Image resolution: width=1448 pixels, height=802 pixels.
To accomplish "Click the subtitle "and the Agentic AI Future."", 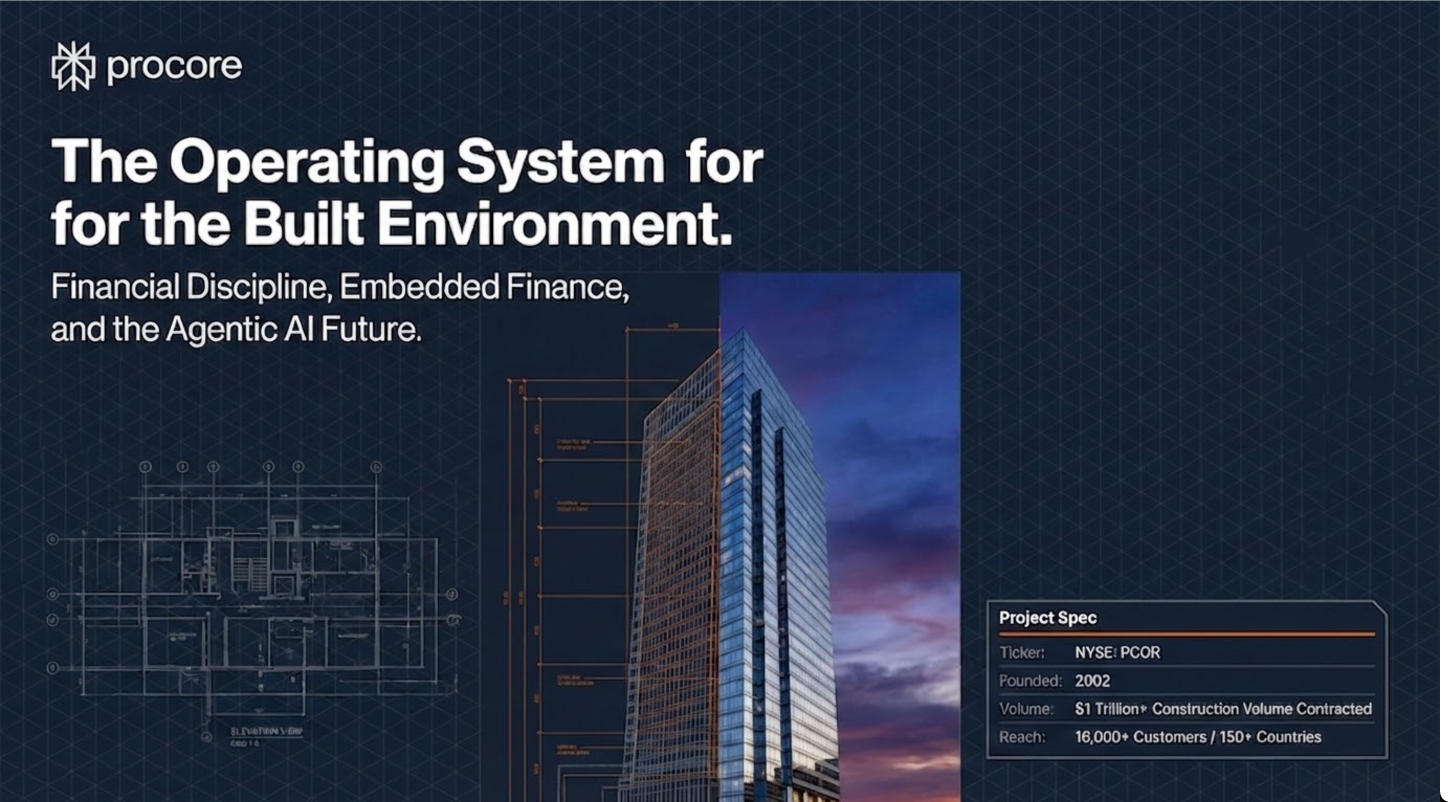I will click(237, 331).
